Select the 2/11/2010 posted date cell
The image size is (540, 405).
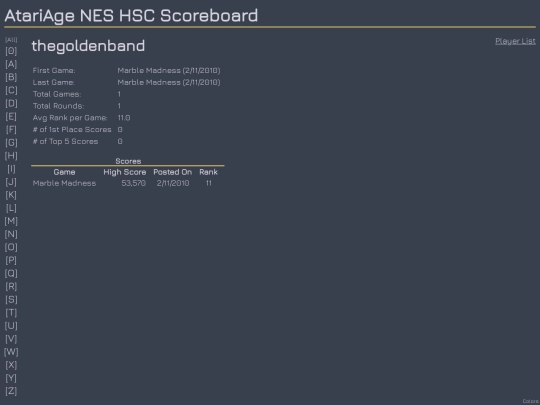coord(173,183)
